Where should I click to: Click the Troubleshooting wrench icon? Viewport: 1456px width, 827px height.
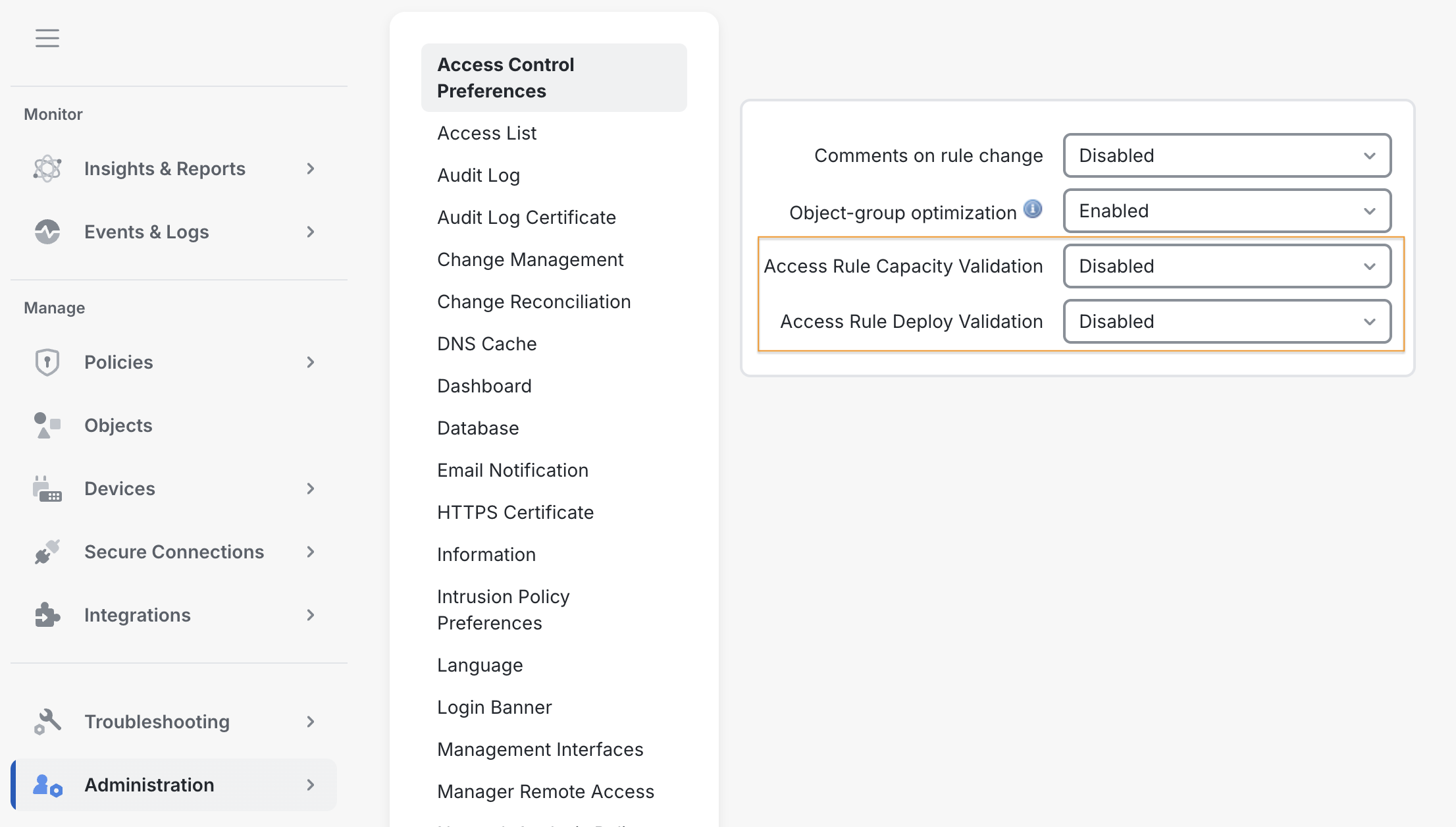[x=47, y=722]
